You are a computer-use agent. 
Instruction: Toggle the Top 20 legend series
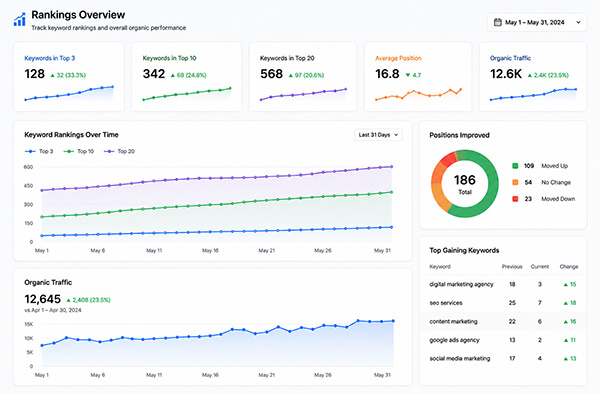pyautogui.click(x=119, y=151)
